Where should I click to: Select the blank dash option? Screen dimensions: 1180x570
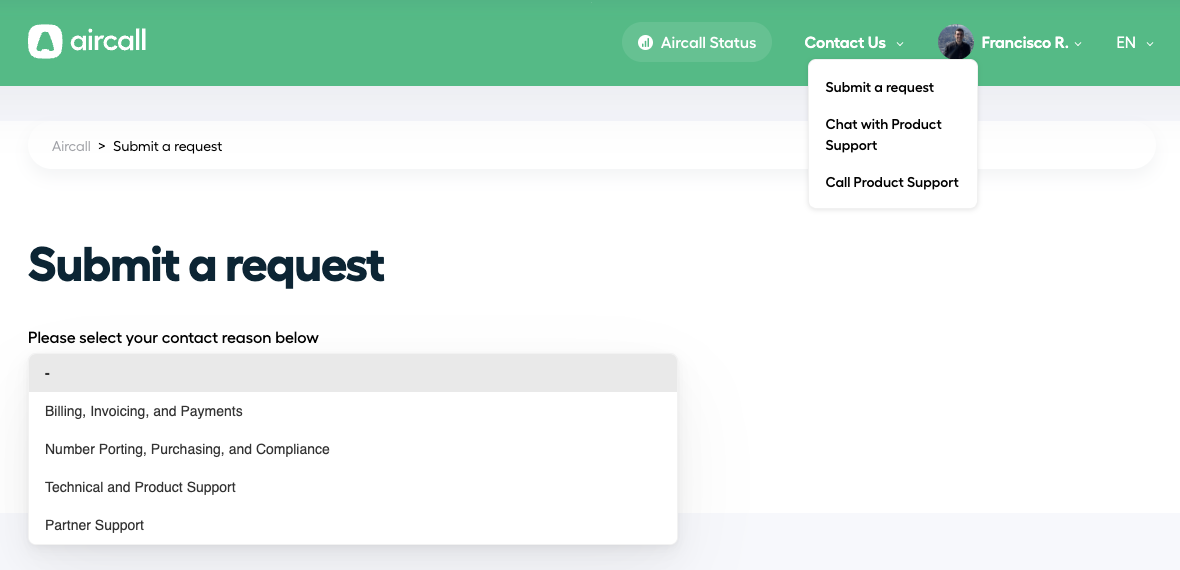pos(353,373)
